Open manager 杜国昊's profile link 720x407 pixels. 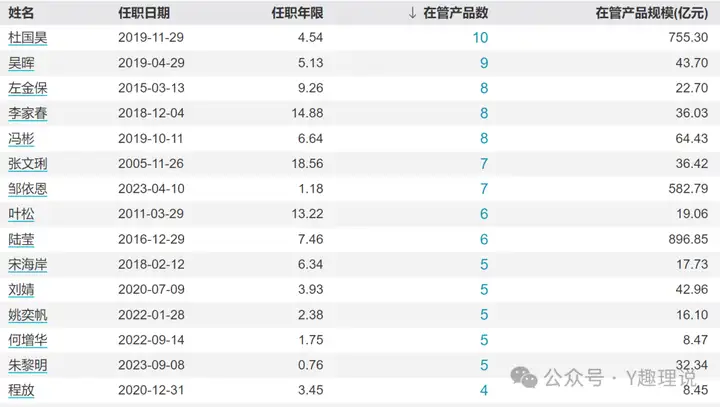coord(28,38)
